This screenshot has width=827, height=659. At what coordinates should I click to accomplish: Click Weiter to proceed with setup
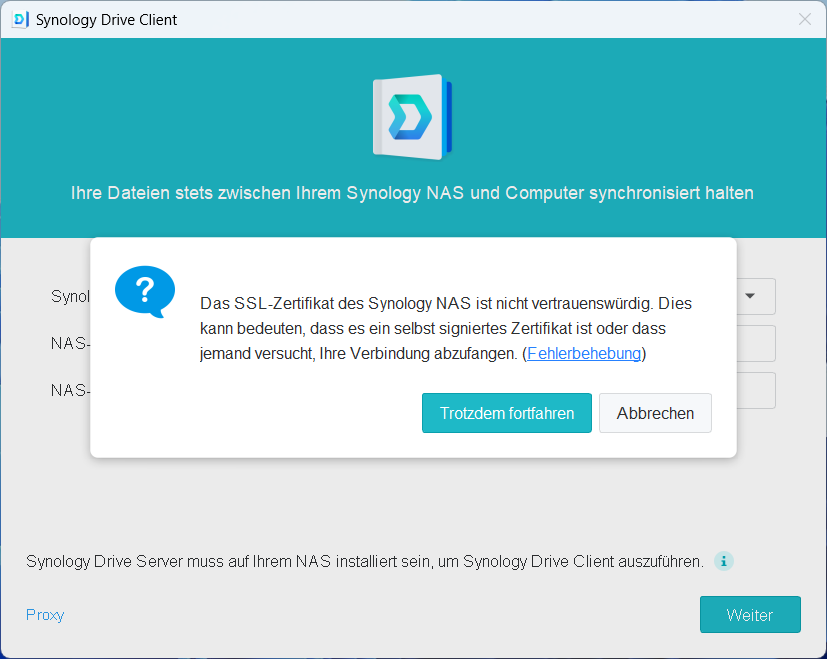click(x=750, y=614)
